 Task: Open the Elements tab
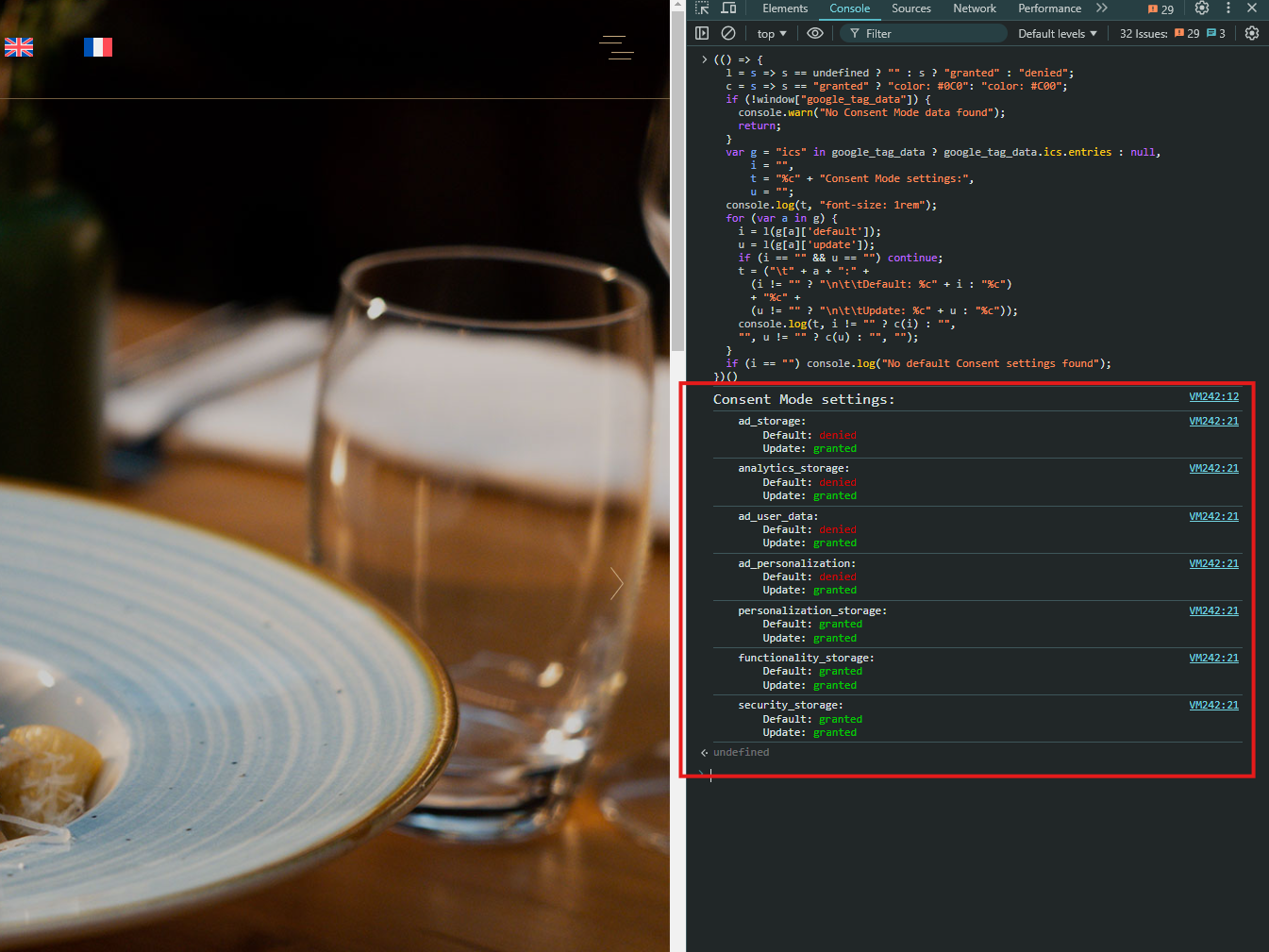[x=785, y=8]
